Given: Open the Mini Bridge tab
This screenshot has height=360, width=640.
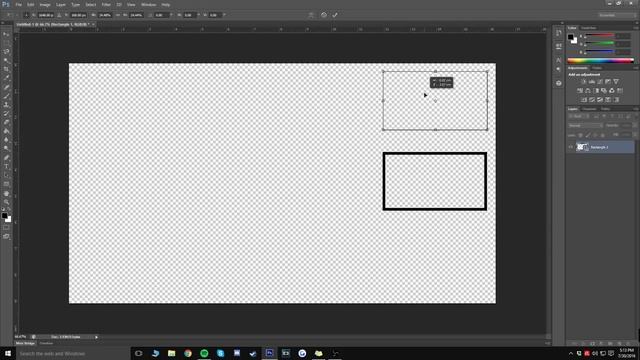Looking at the screenshot, I should click(25, 343).
